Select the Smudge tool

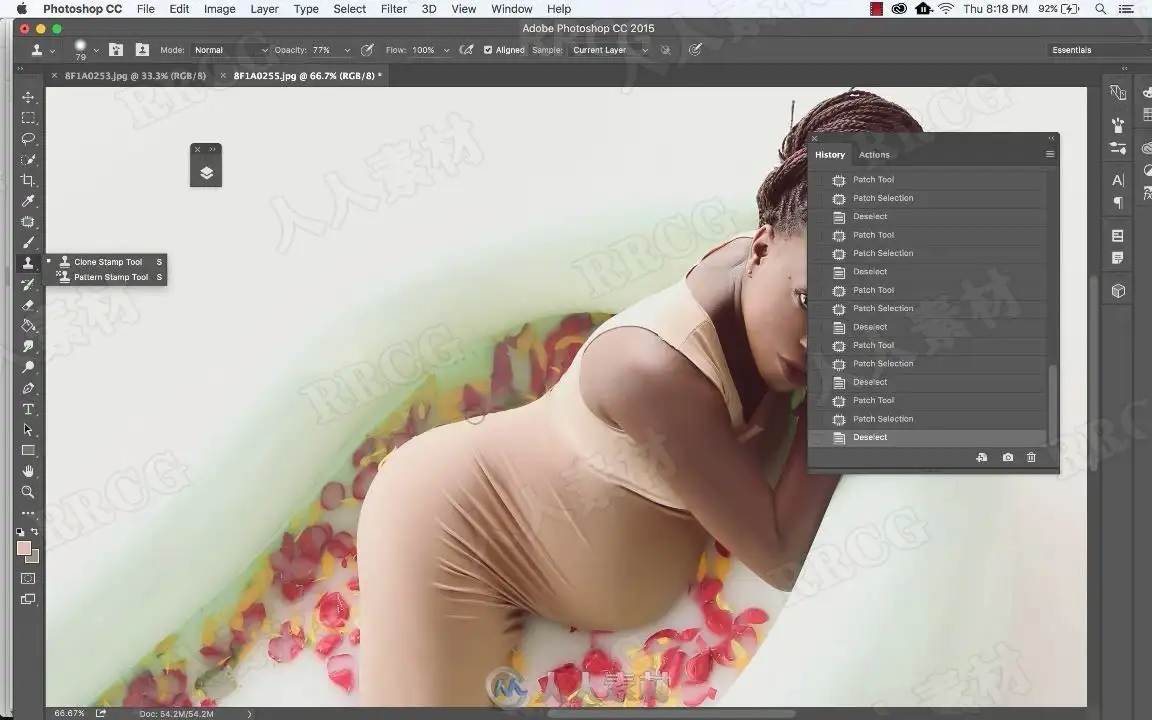[x=28, y=346]
